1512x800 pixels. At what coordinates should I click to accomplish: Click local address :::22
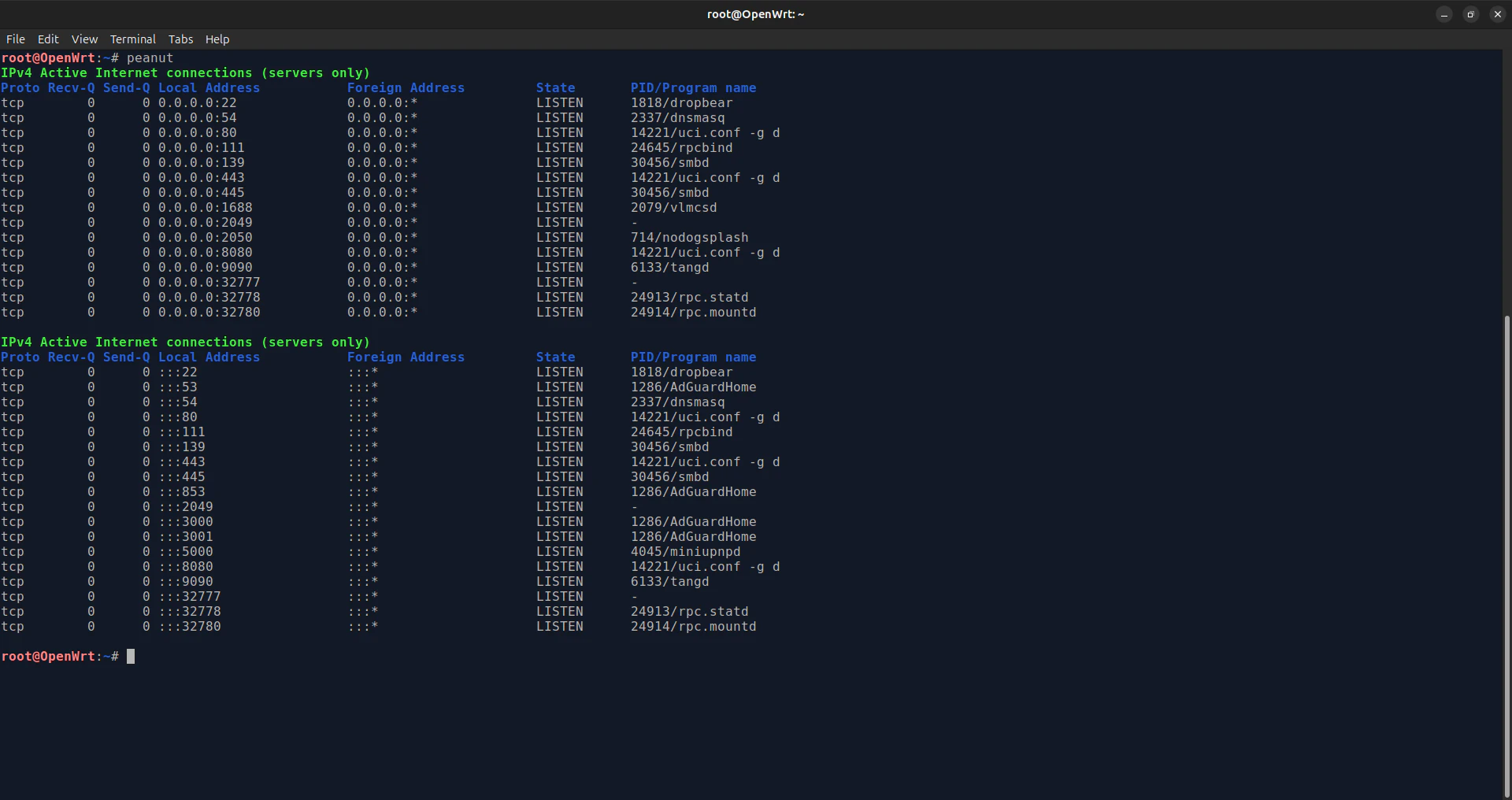(x=178, y=372)
